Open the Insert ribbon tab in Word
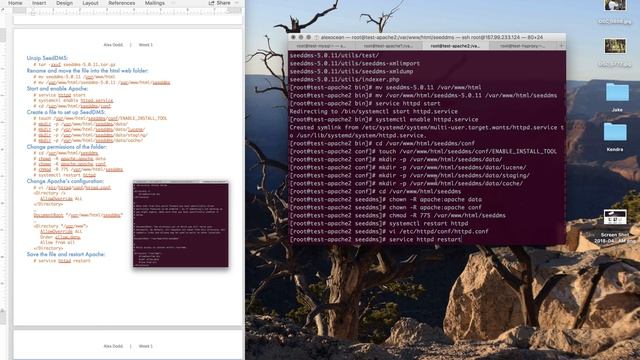This screenshot has height=360, width=640. pos(39,3)
